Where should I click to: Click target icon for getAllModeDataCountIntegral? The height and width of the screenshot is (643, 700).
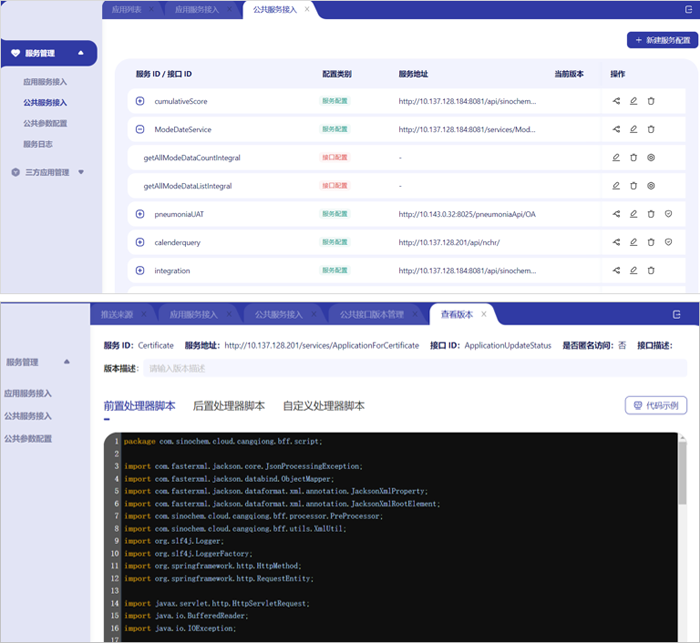pyautogui.click(x=651, y=158)
